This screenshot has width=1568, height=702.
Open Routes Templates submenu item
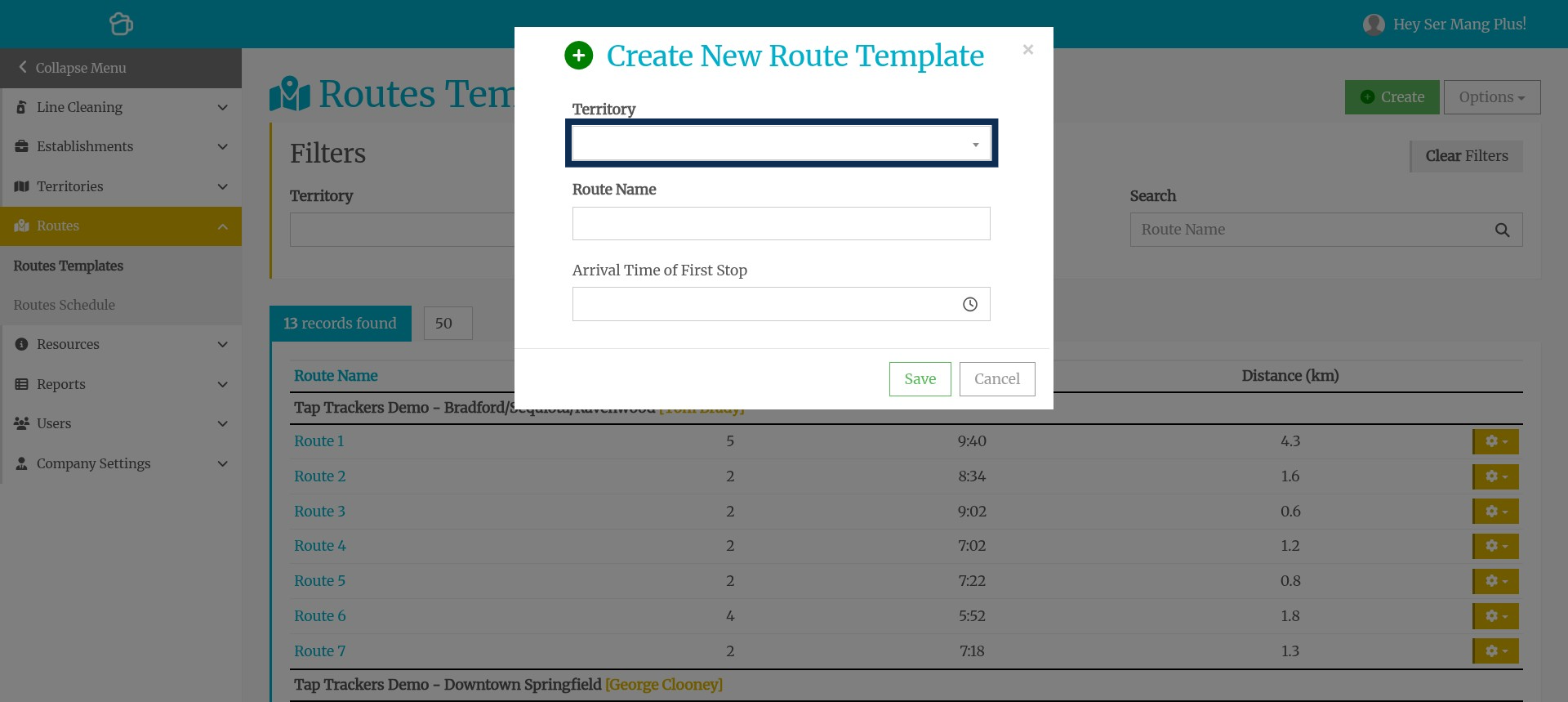pos(68,266)
